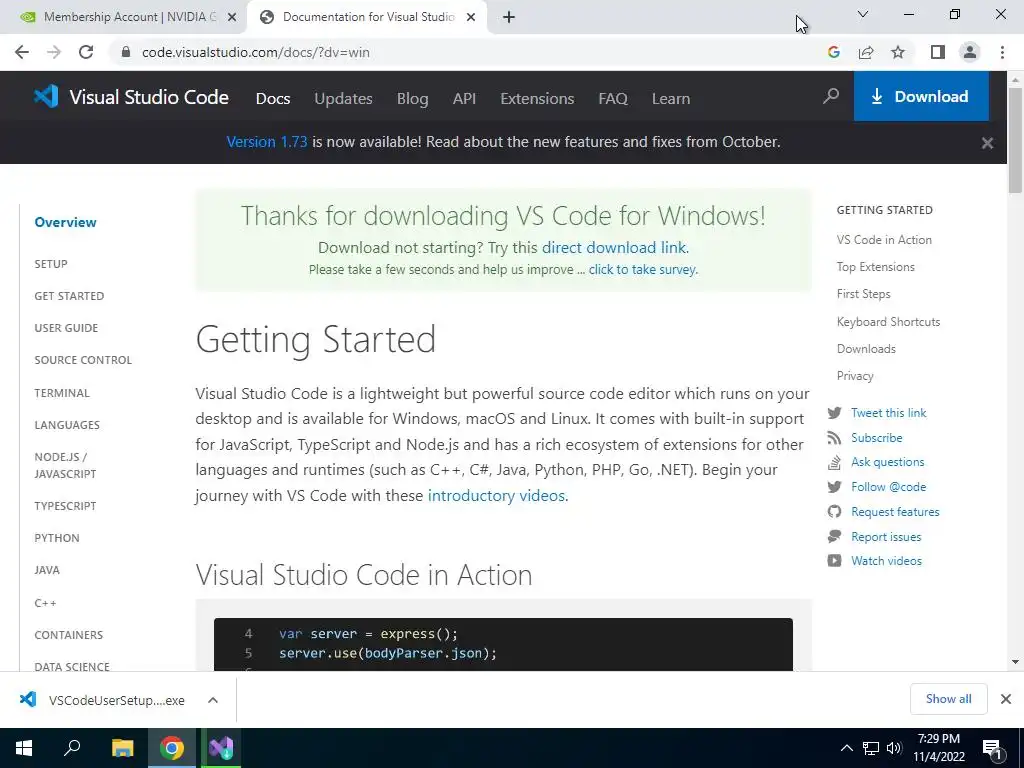The width and height of the screenshot is (1024, 768).
Task: Open Windows taskbar search
Action: (x=72, y=748)
